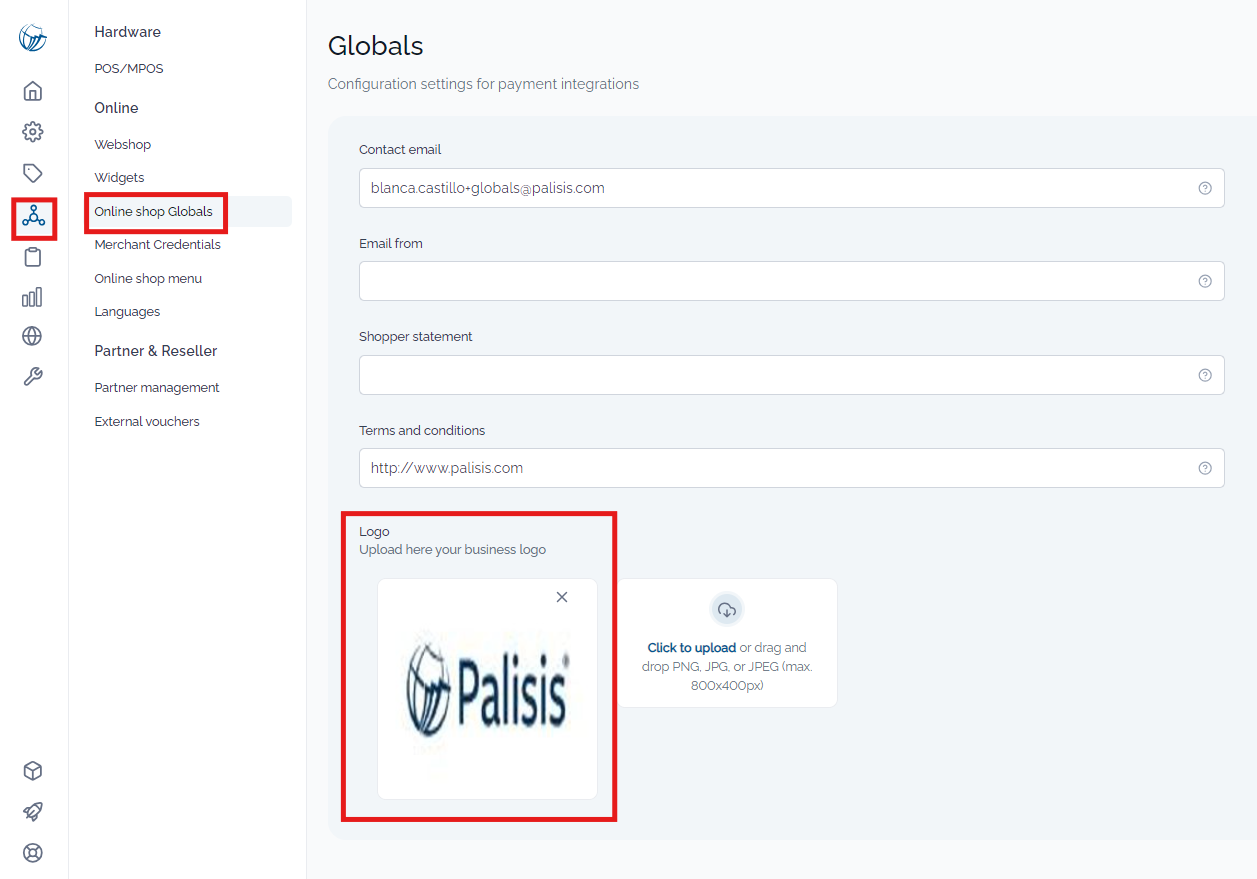
Task: Open Webshop menu item
Action: coord(123,145)
